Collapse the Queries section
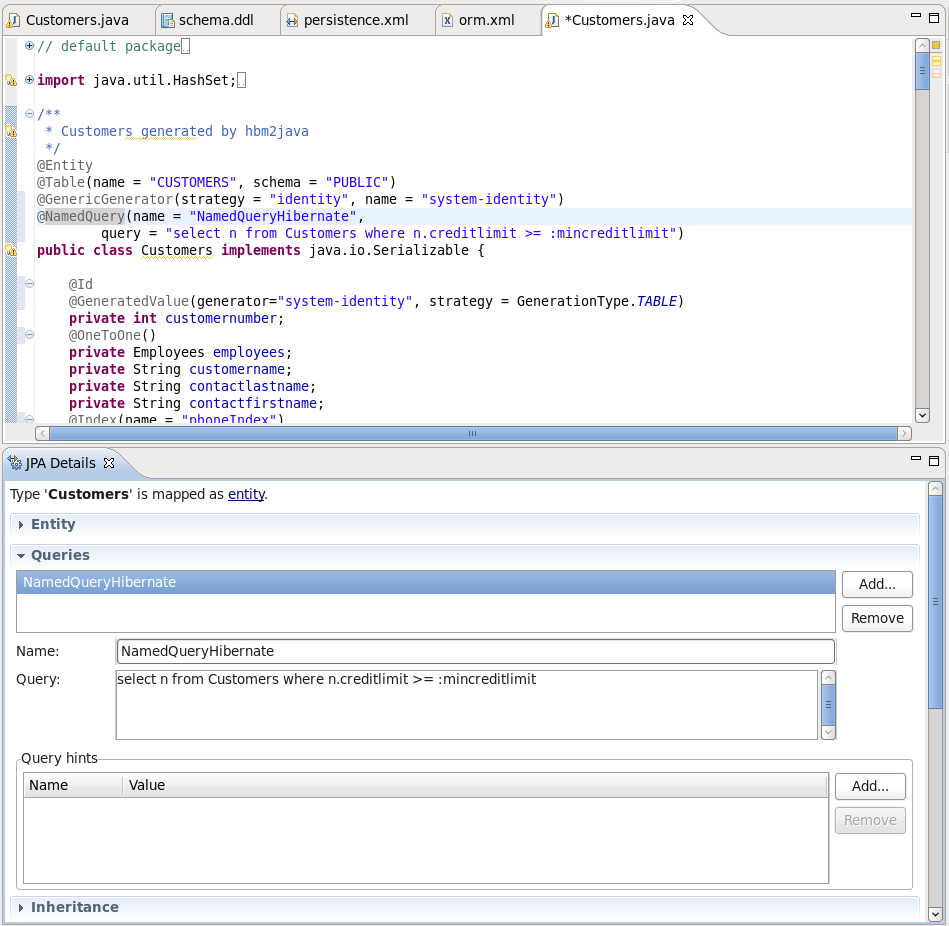The height and width of the screenshot is (926, 949). point(20,555)
